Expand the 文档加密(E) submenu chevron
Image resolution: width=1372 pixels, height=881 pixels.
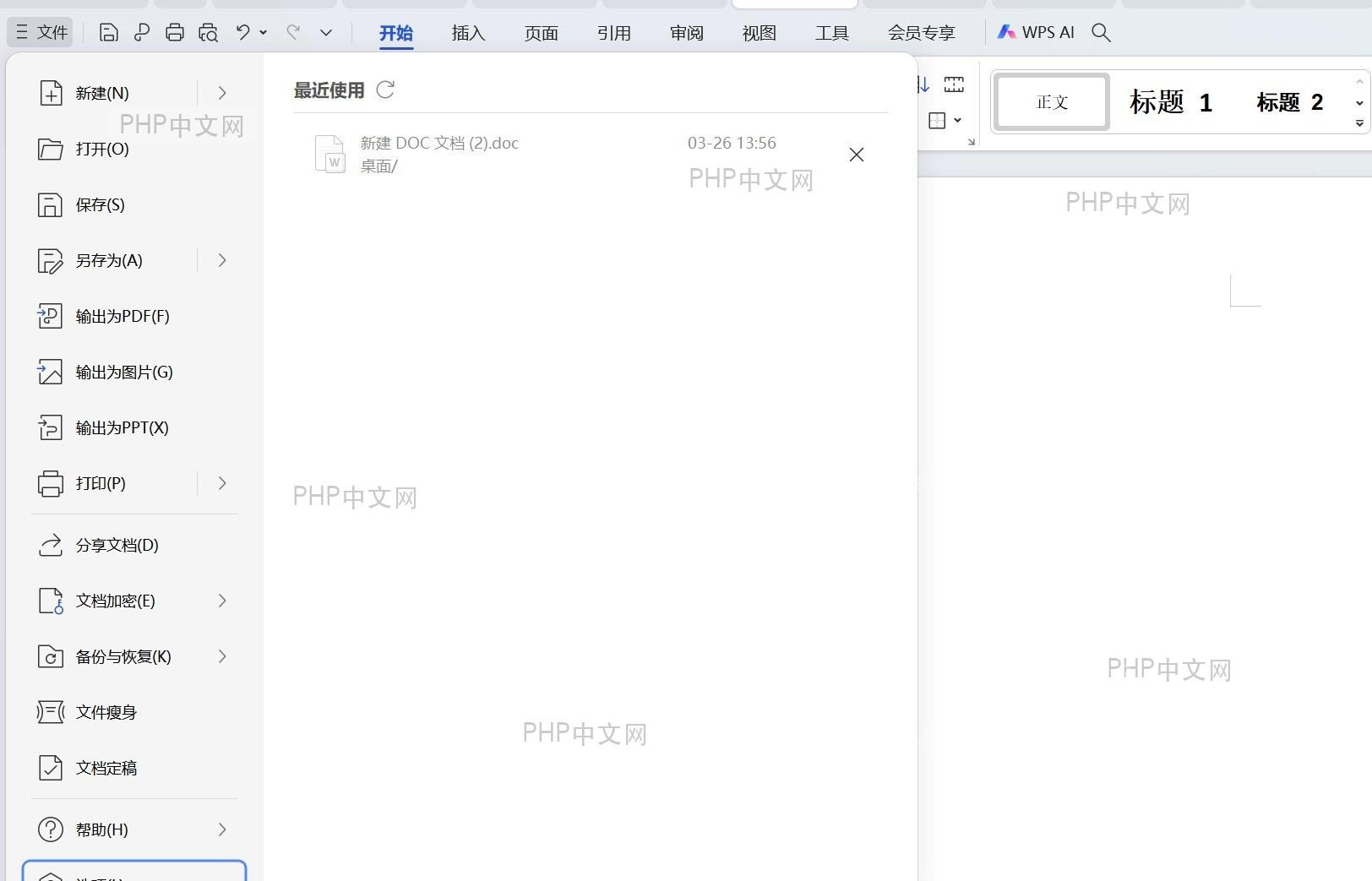(x=222, y=601)
